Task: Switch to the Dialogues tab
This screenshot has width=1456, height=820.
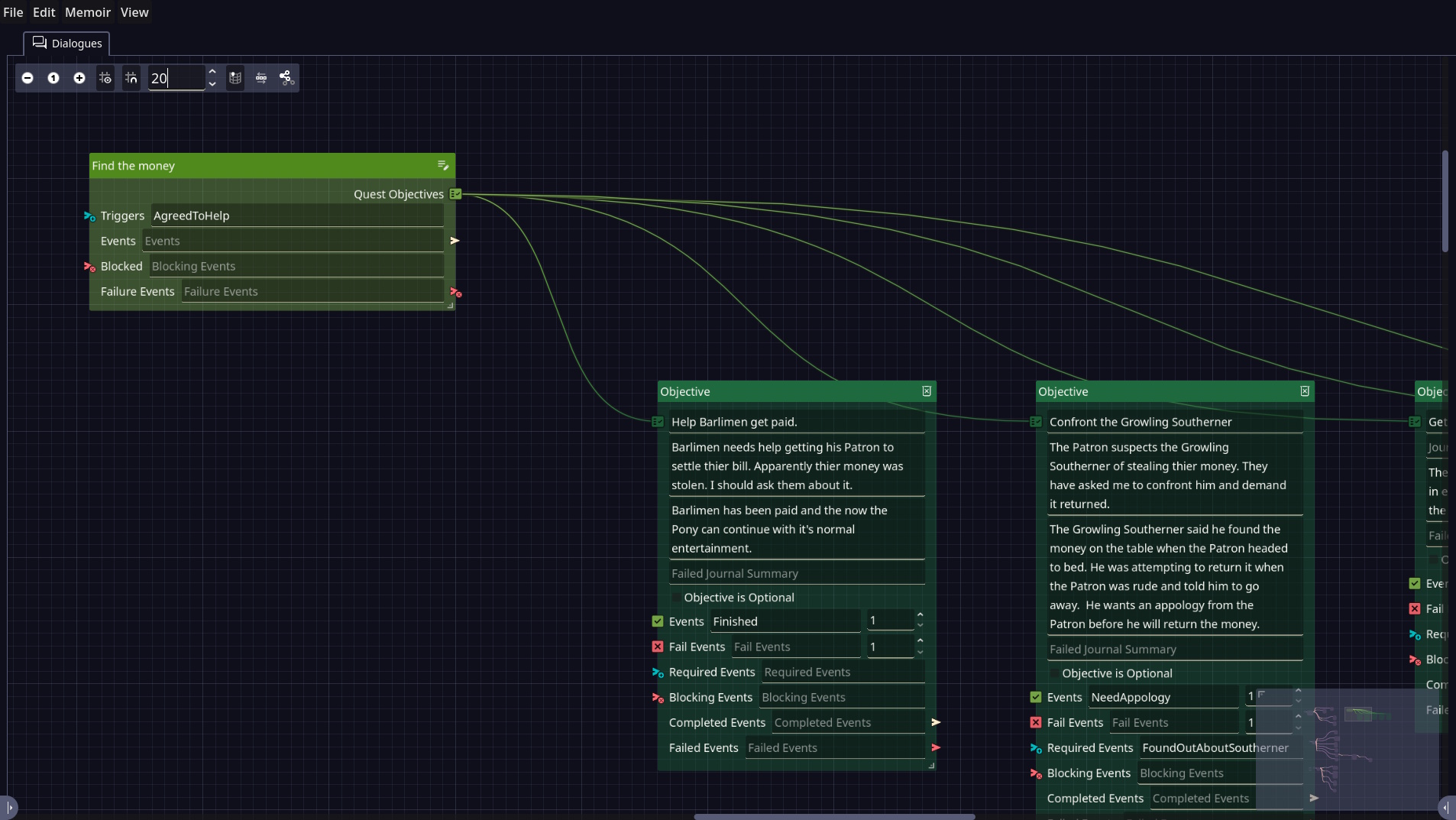Action: 67,44
